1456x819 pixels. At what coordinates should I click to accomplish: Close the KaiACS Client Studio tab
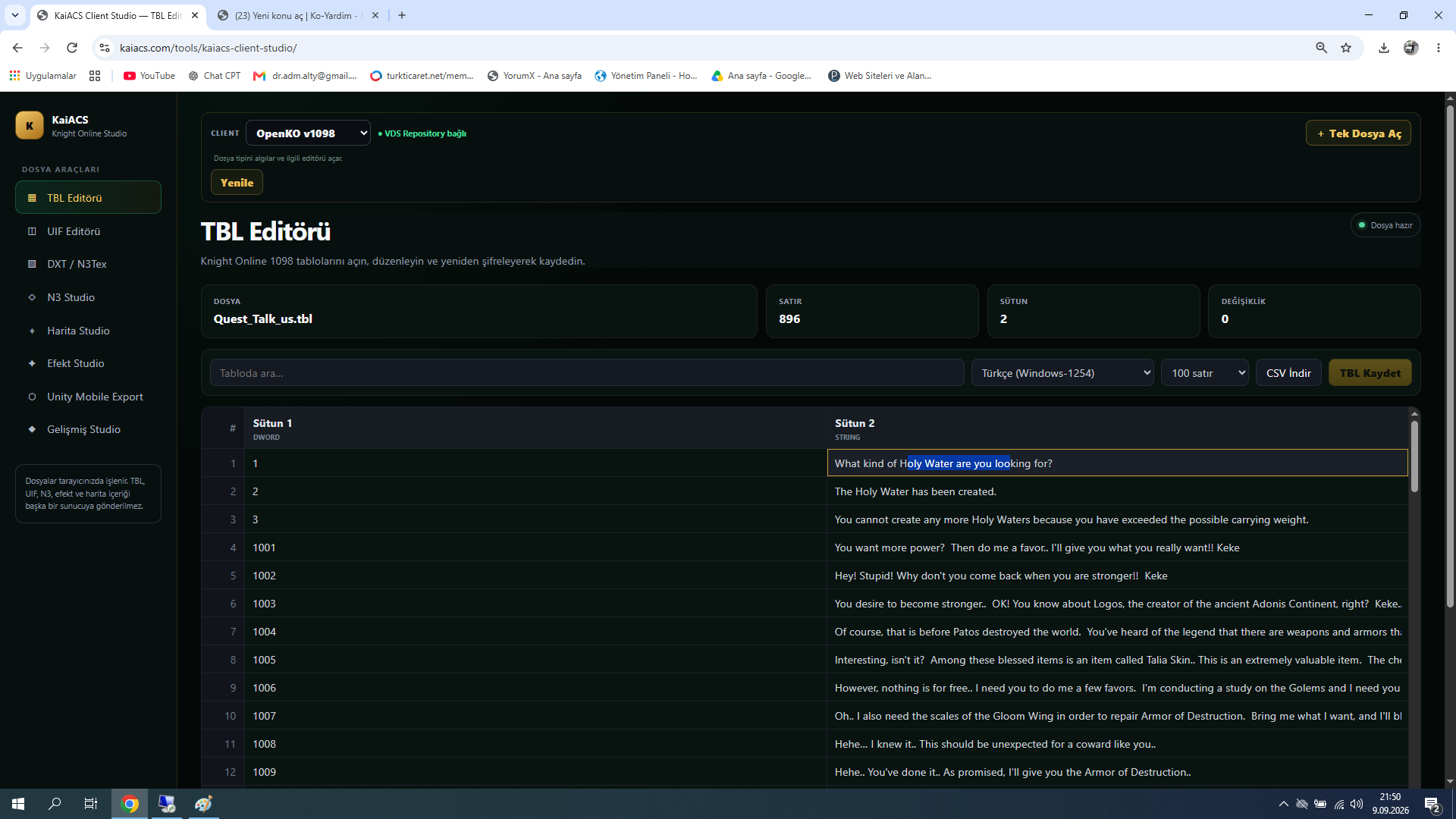click(195, 15)
